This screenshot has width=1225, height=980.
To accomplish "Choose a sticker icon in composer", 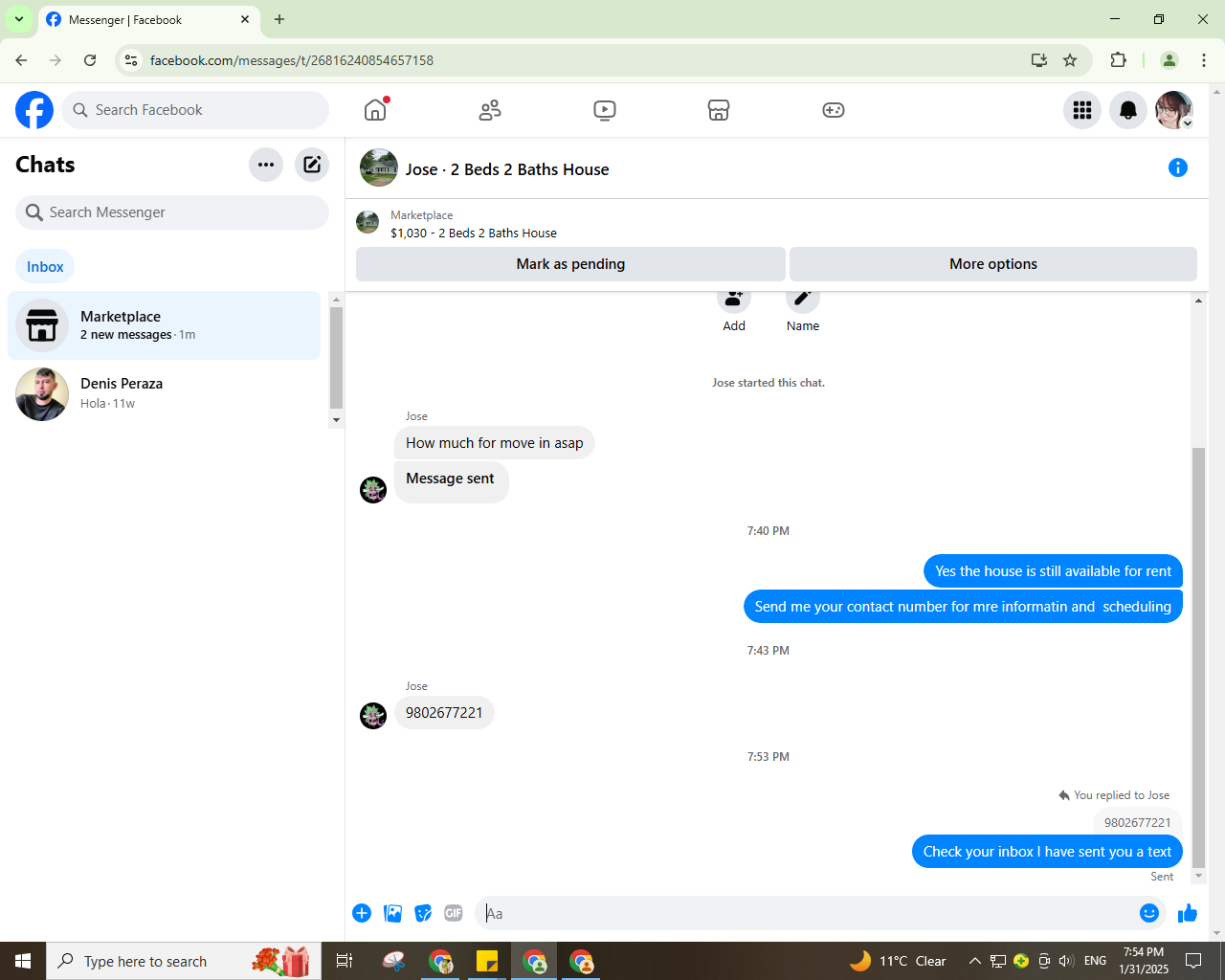I will [x=423, y=913].
